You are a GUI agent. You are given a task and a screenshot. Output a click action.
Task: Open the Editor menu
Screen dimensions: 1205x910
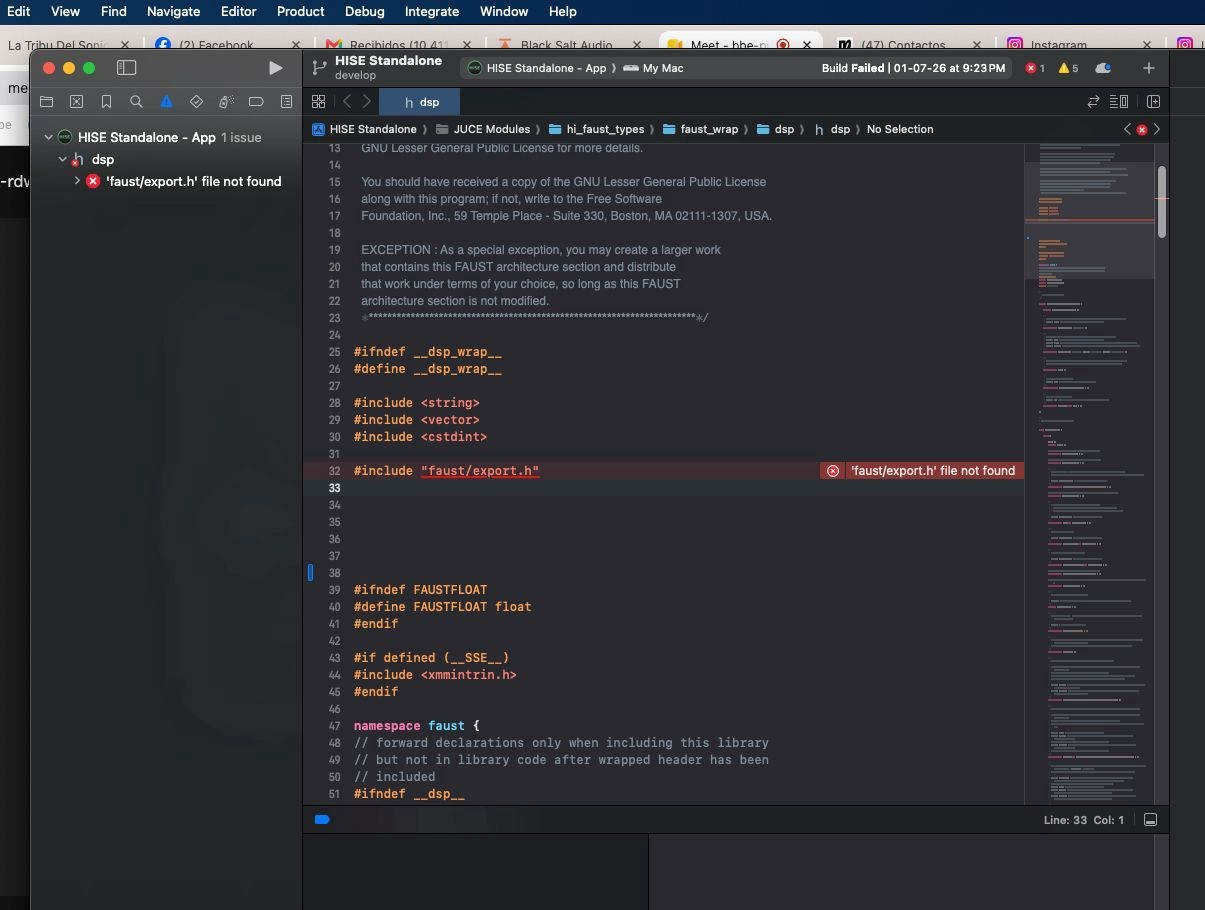click(239, 11)
